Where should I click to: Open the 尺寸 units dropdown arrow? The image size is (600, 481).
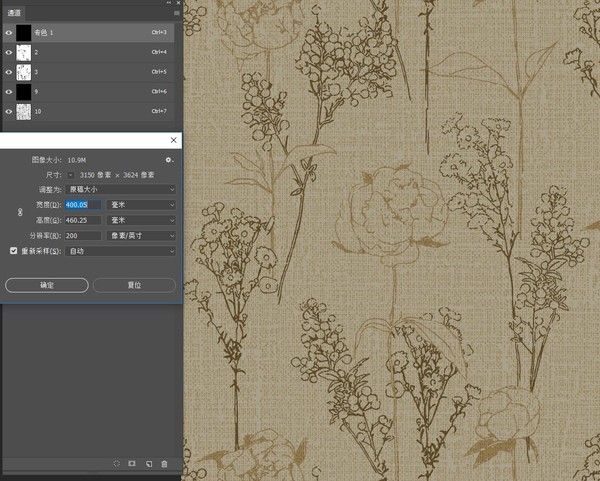70,175
